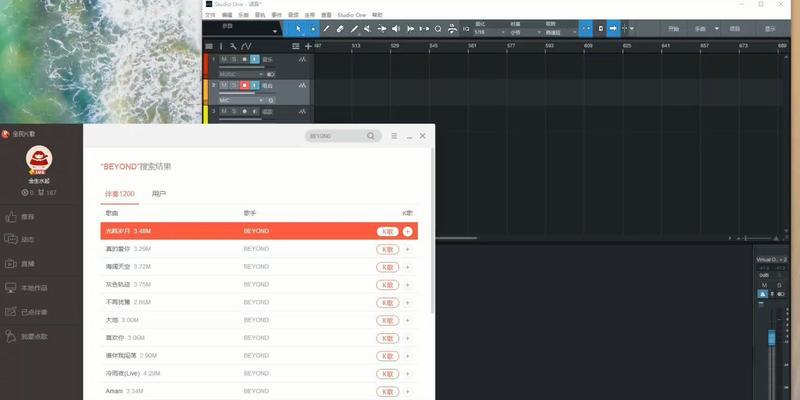Image resolution: width=800 pixels, height=400 pixels.
Task: Open the 编辑 menu
Action: [x=227, y=15]
